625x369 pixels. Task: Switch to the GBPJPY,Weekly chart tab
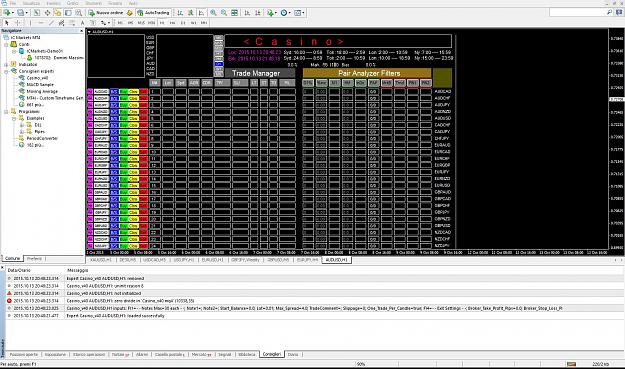tap(245, 260)
